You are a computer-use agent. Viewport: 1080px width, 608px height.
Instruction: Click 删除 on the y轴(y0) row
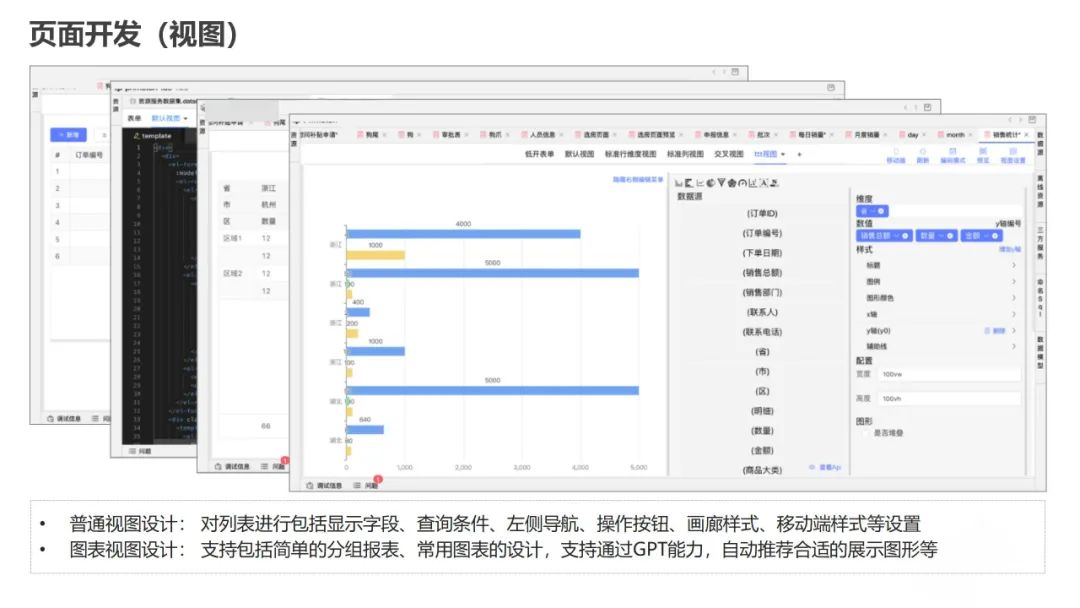[x=995, y=331]
